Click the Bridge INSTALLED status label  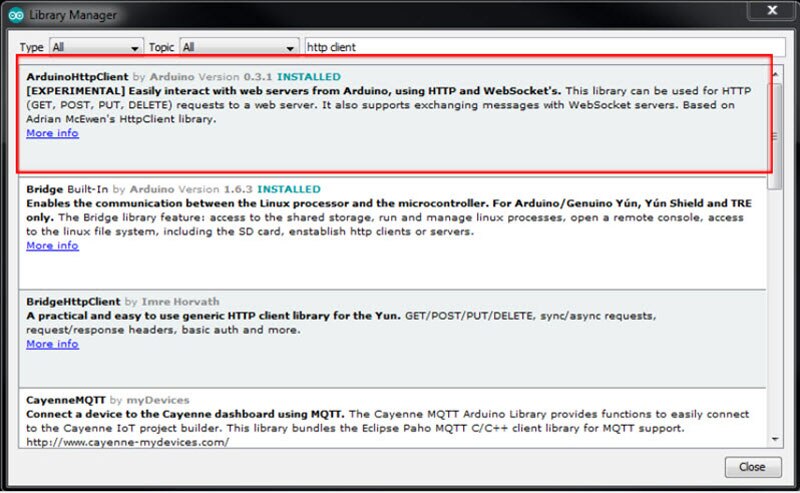click(x=288, y=189)
